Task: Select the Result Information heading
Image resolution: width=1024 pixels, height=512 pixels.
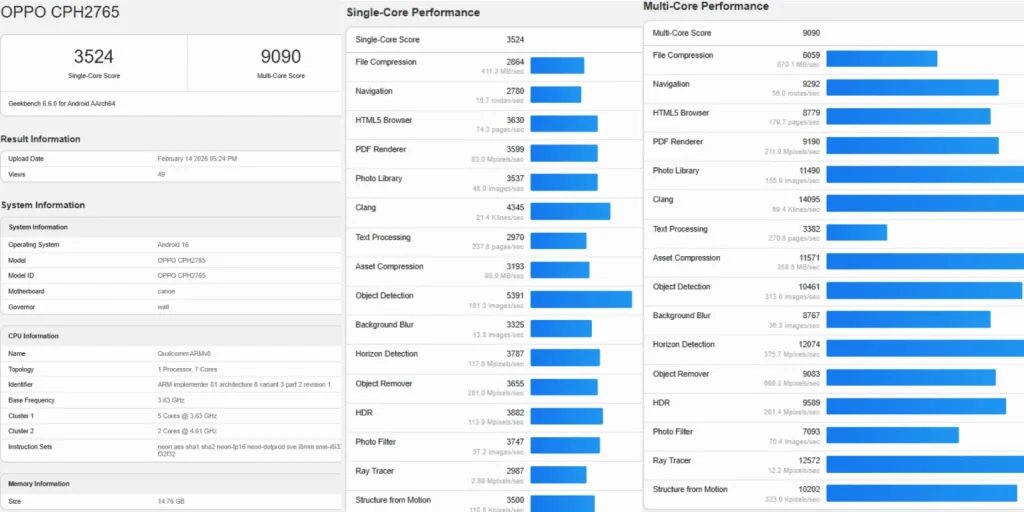Action: [41, 139]
